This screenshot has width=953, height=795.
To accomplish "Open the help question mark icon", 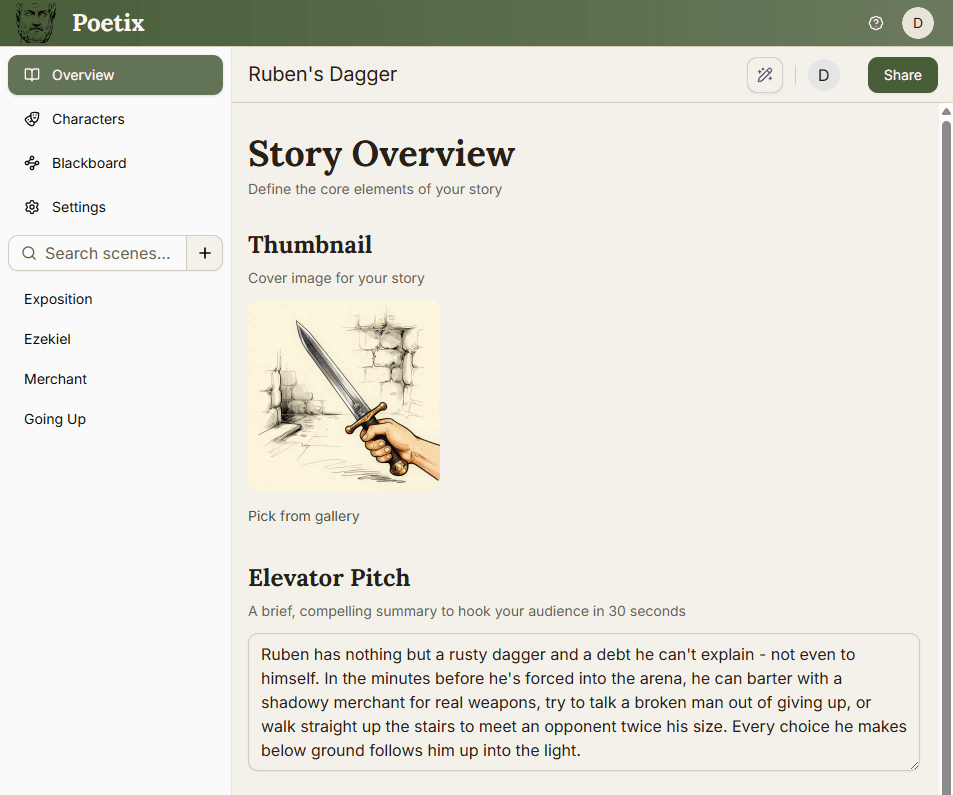I will click(876, 23).
